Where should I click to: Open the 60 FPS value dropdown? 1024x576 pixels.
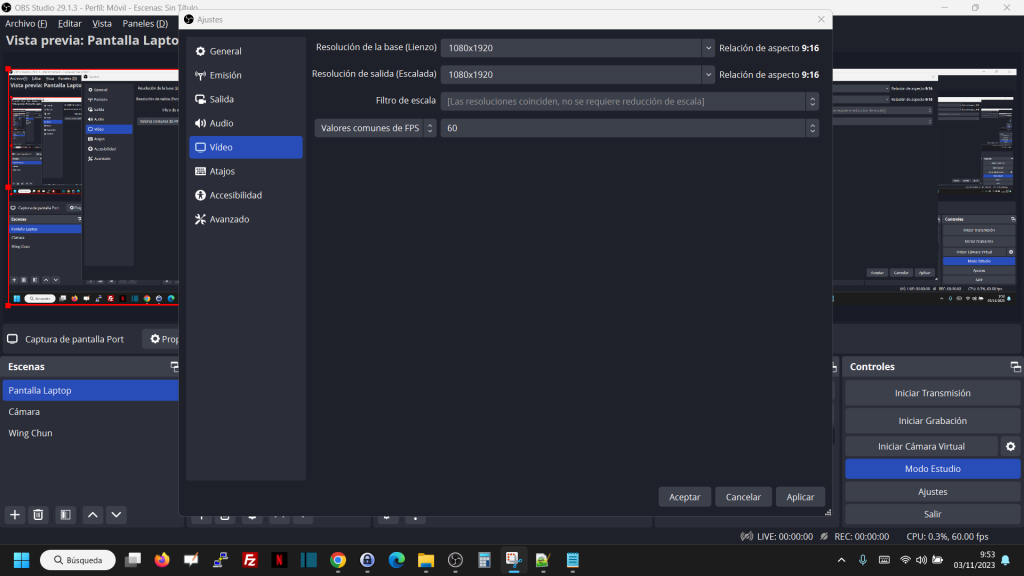[630, 128]
